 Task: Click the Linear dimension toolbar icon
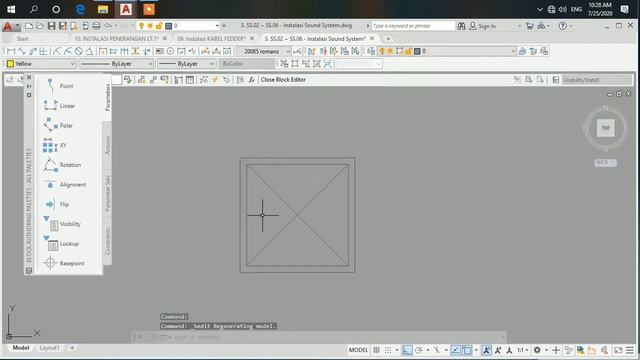(11, 51)
